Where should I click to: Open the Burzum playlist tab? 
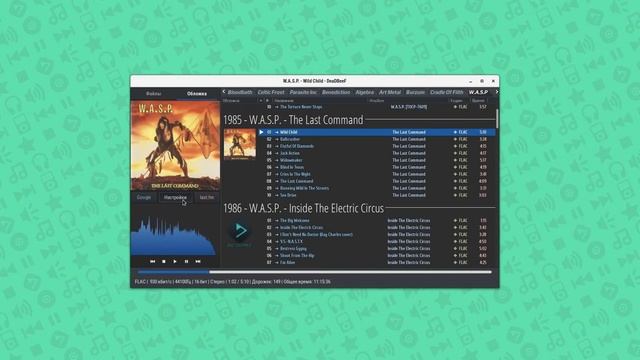pos(416,92)
